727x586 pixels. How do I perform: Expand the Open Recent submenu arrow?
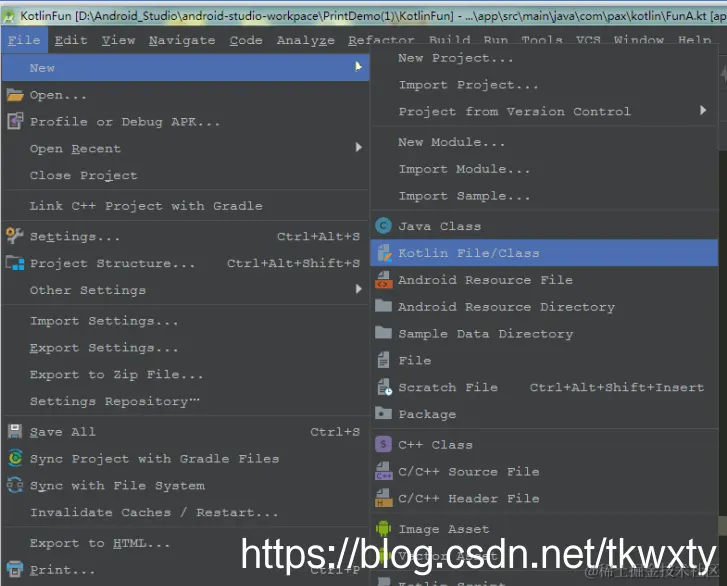[x=358, y=147]
